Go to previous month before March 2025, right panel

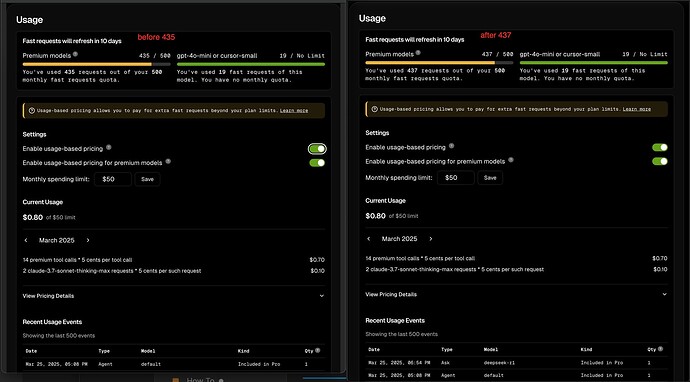pos(369,239)
